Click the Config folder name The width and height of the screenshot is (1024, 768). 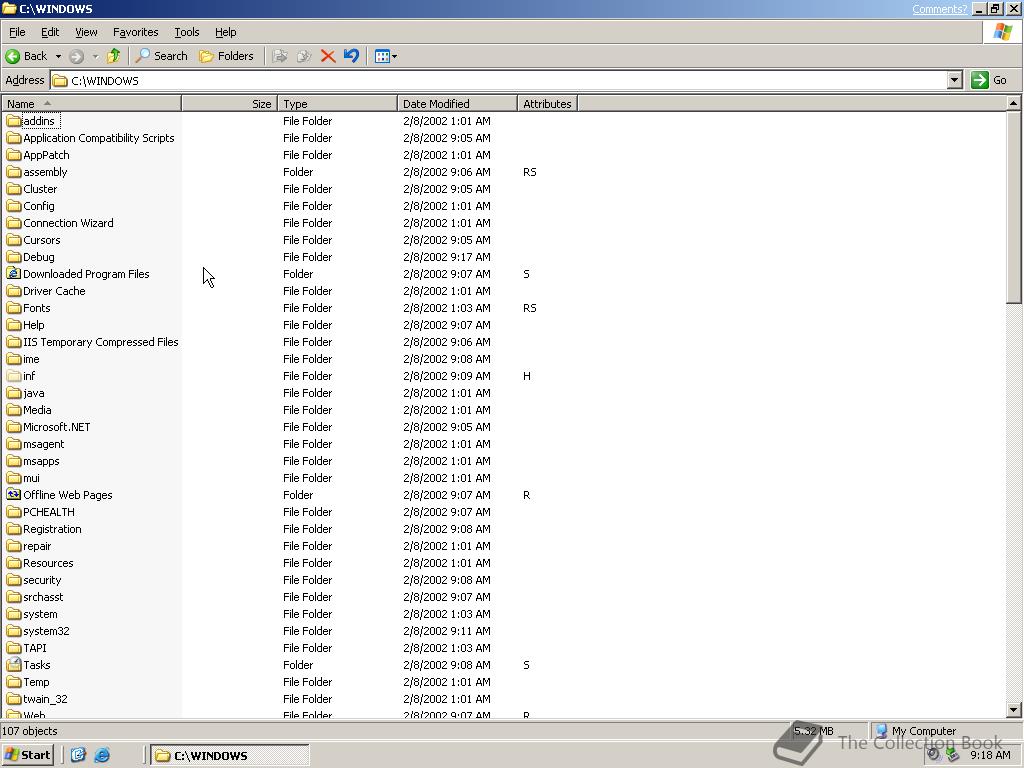coord(39,206)
